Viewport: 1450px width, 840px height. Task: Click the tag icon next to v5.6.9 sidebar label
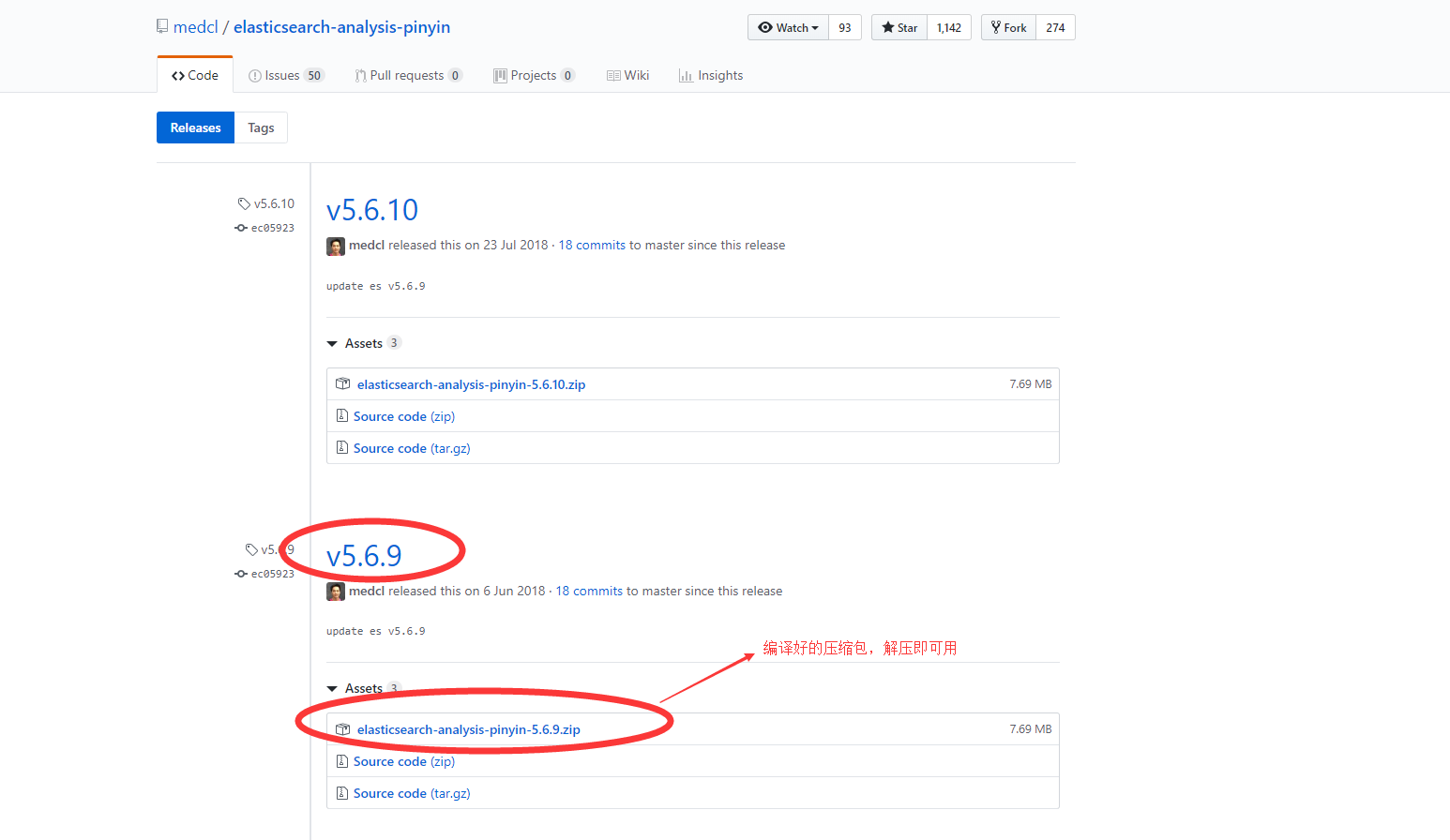[x=251, y=549]
